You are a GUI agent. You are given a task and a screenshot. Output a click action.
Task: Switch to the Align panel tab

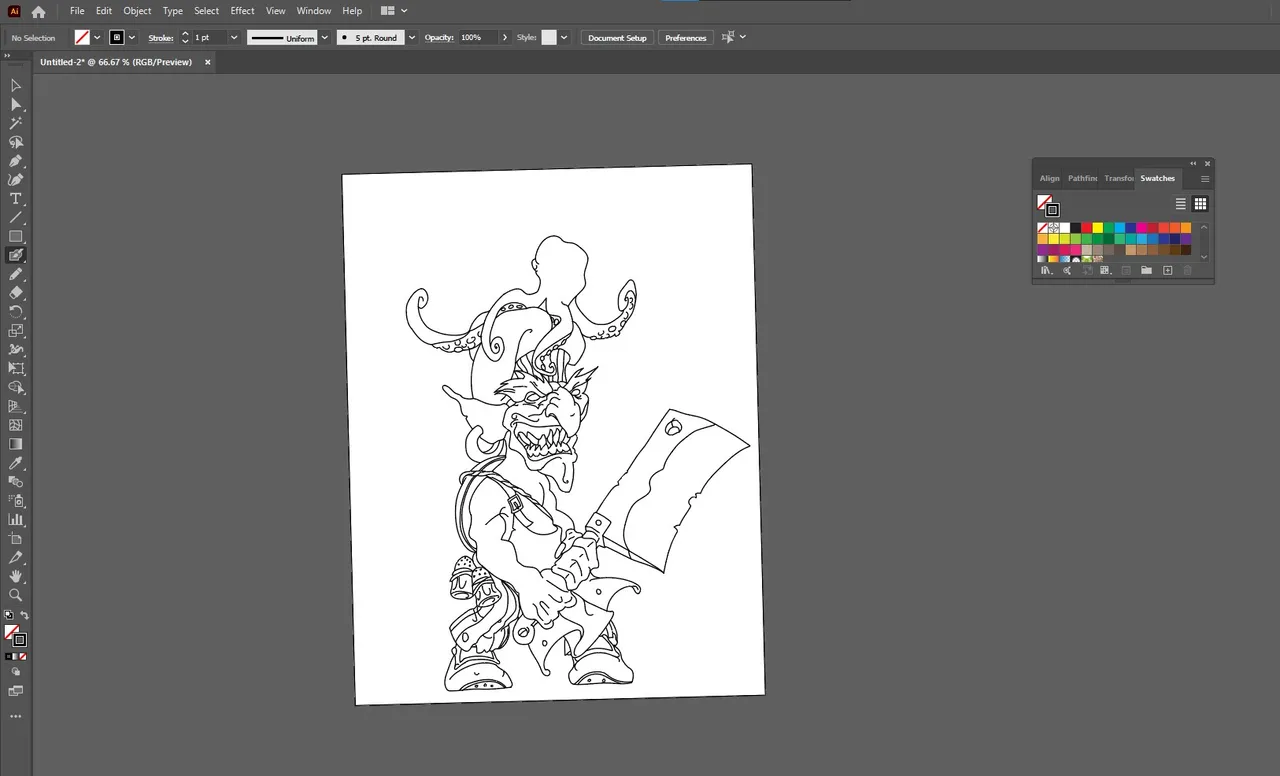tap(1049, 179)
